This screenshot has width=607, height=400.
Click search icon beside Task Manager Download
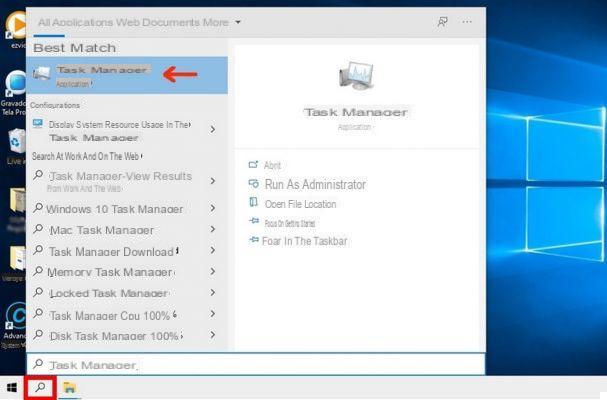38,250
